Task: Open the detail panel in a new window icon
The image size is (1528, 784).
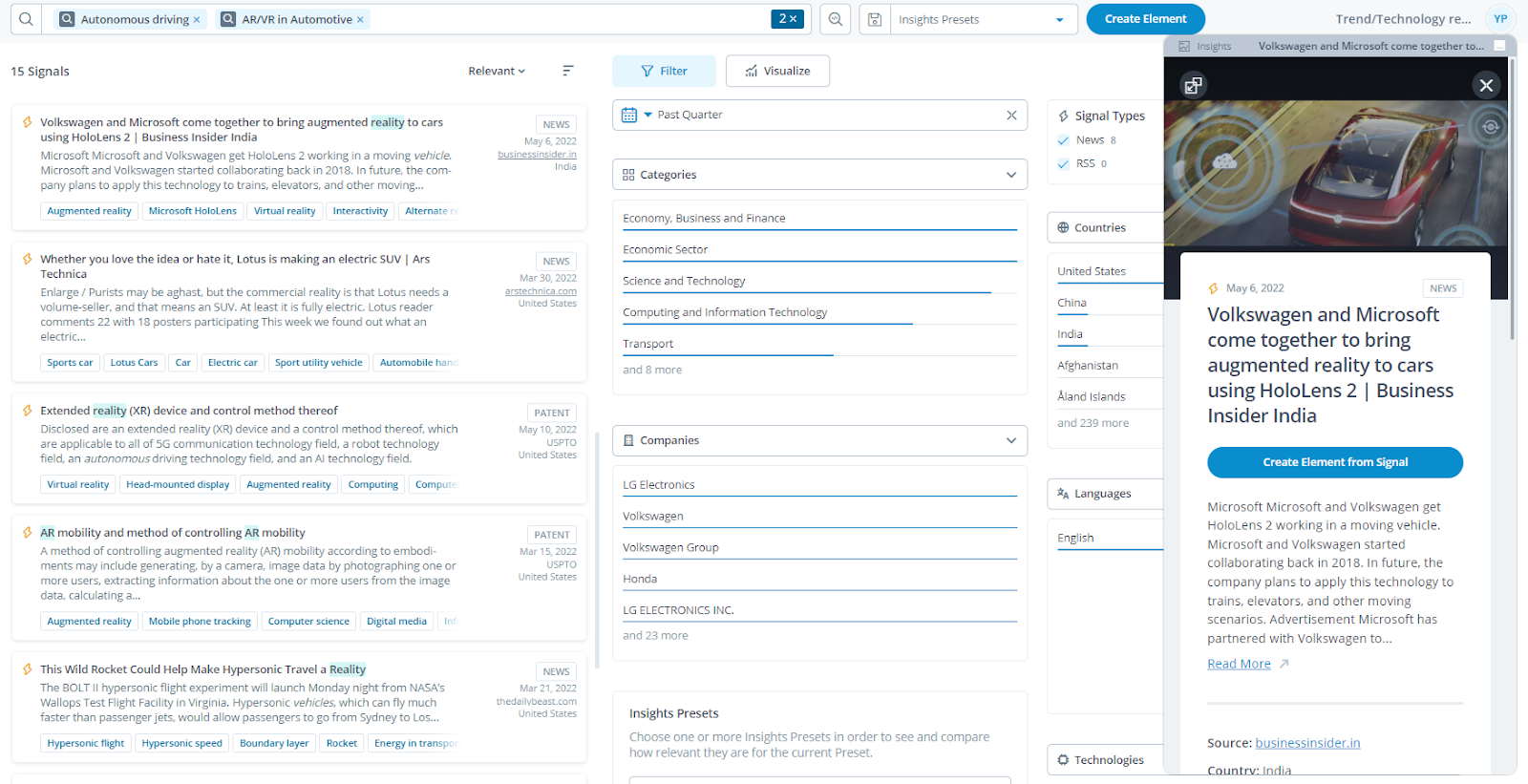Action: point(1193,86)
